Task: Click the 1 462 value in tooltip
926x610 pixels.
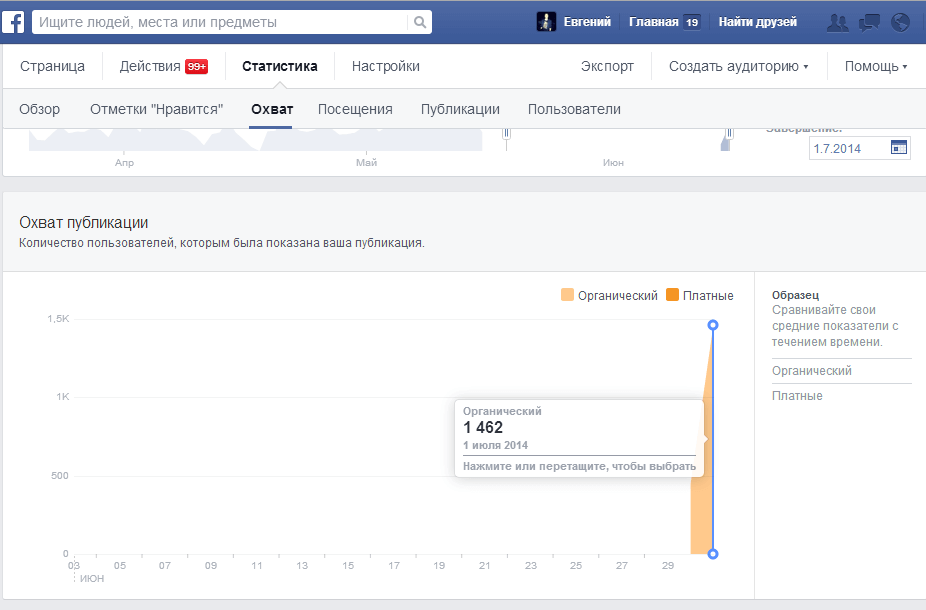Action: coord(482,427)
